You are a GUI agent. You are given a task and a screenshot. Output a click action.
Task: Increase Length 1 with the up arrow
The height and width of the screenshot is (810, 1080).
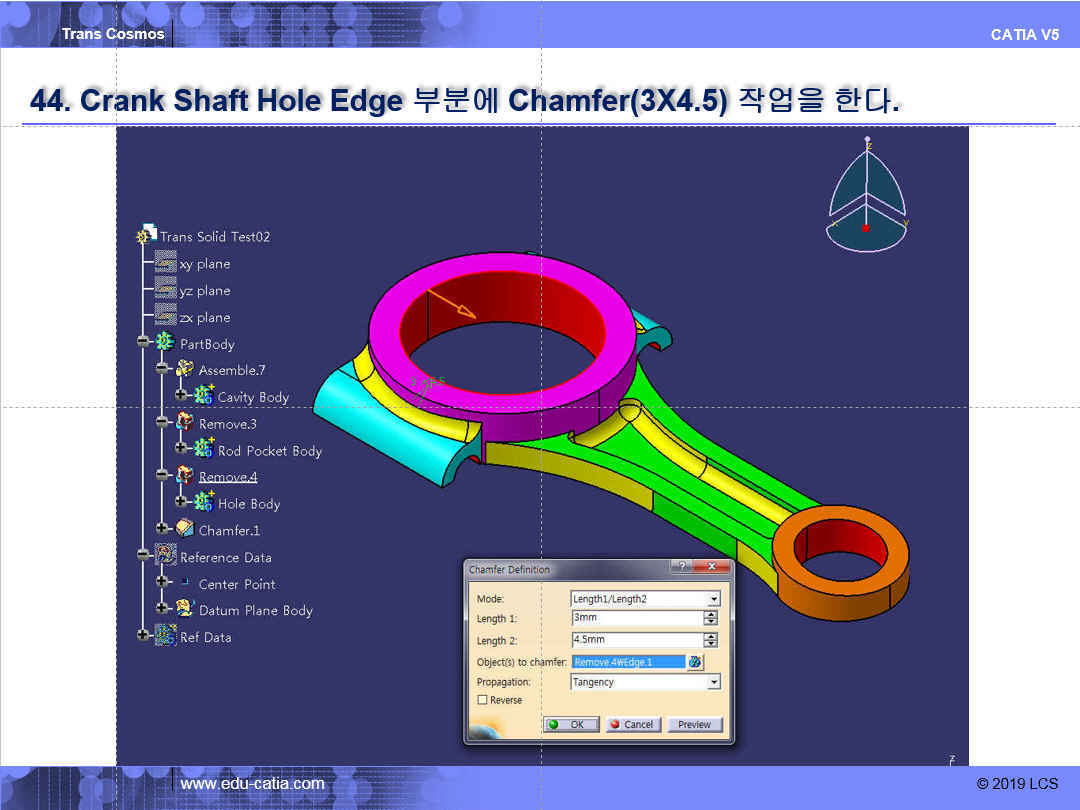[711, 615]
